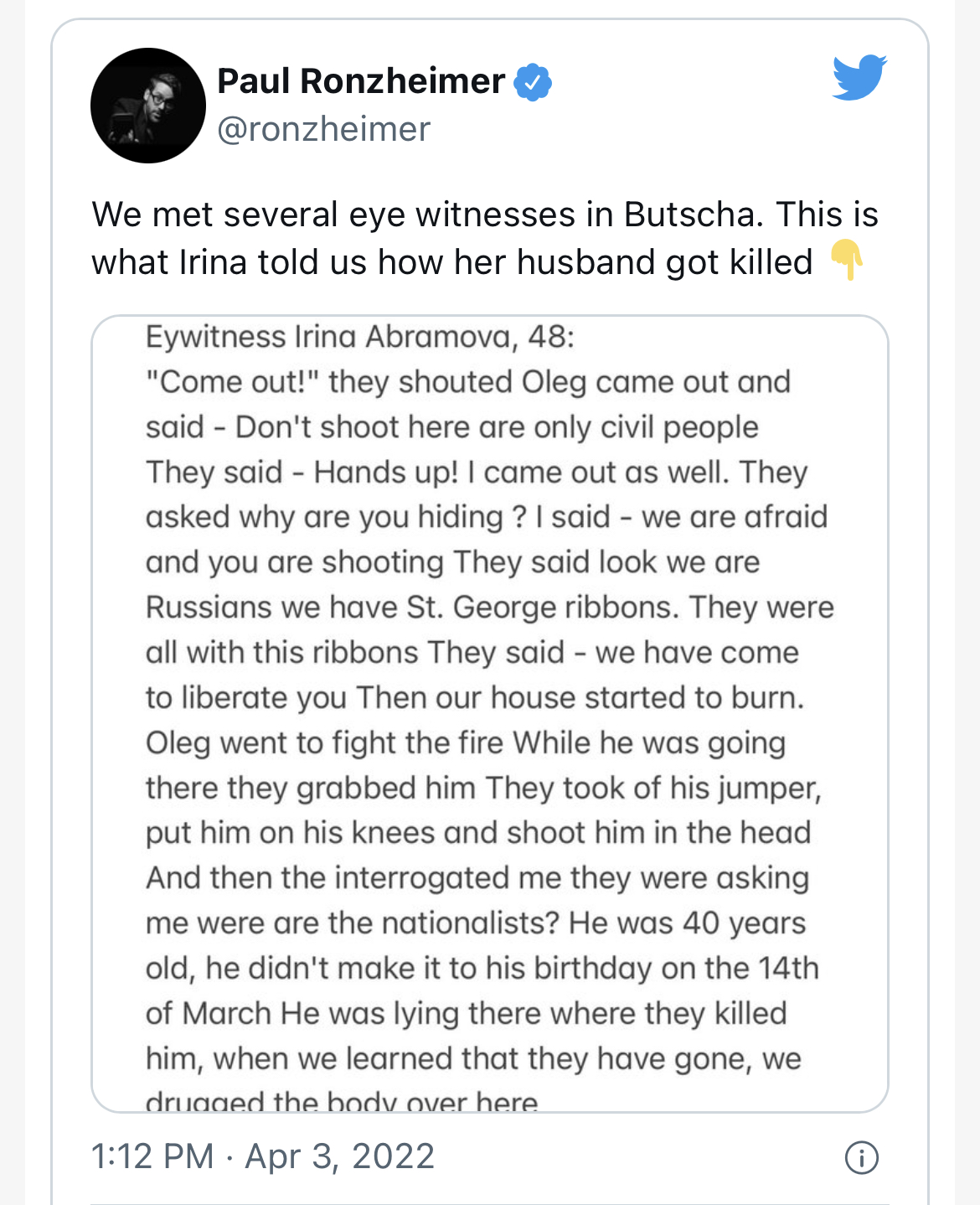Click the 'Oleg went to fight the fire' line
This screenshot has height=1205, width=980.
click(x=465, y=742)
